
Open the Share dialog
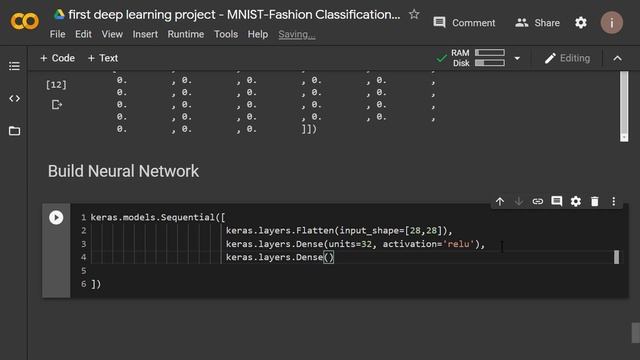click(x=537, y=23)
